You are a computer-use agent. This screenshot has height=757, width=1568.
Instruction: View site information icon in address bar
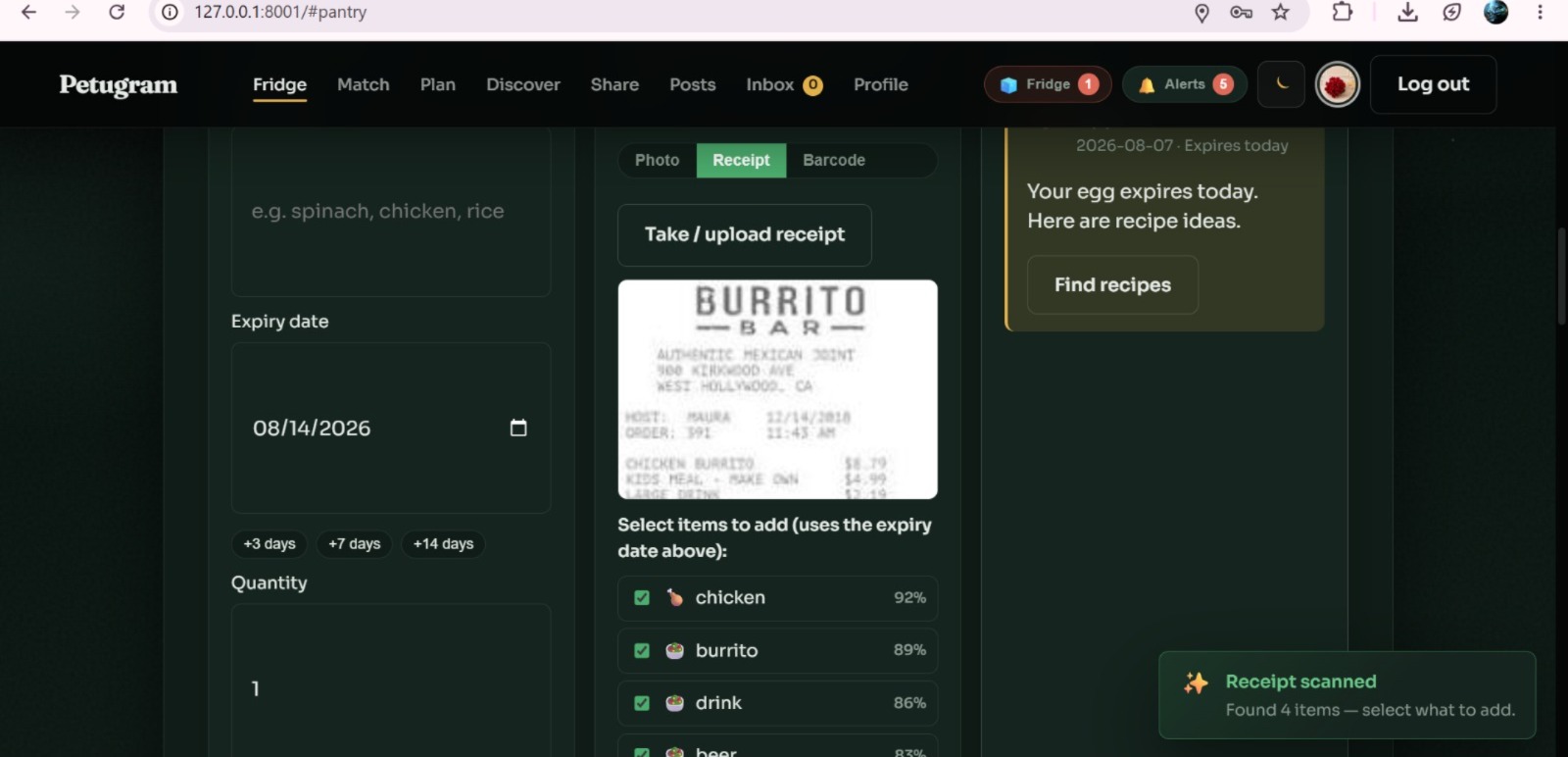[x=170, y=12]
